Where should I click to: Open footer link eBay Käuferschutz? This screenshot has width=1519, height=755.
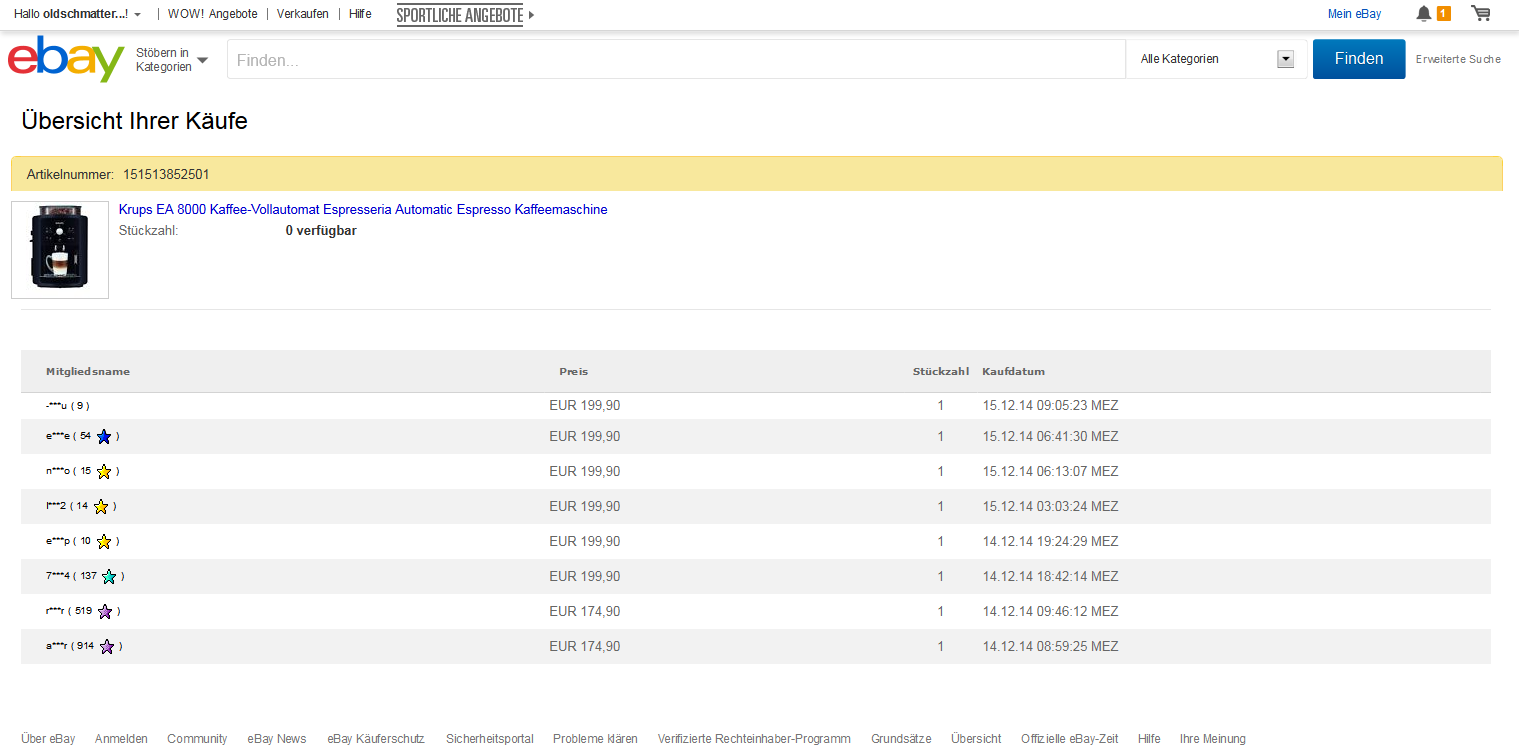[376, 739]
